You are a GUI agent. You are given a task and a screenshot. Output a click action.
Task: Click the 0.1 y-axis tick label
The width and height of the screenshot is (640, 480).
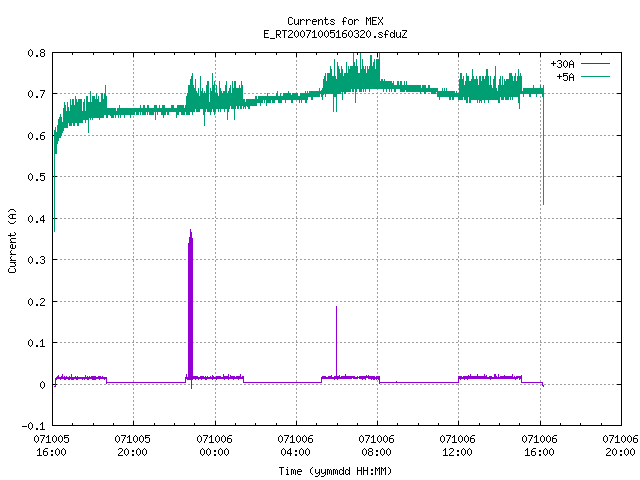click(x=36, y=343)
